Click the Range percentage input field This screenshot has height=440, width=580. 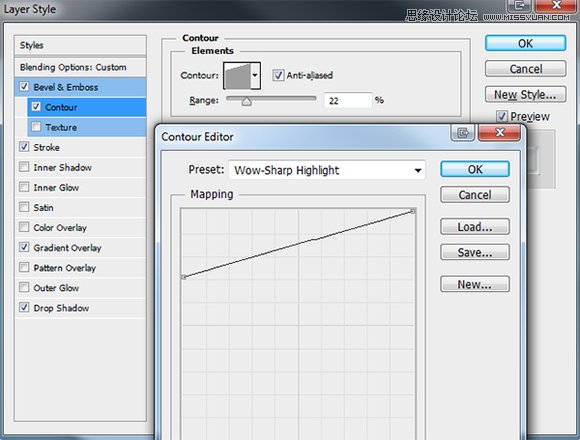[348, 100]
